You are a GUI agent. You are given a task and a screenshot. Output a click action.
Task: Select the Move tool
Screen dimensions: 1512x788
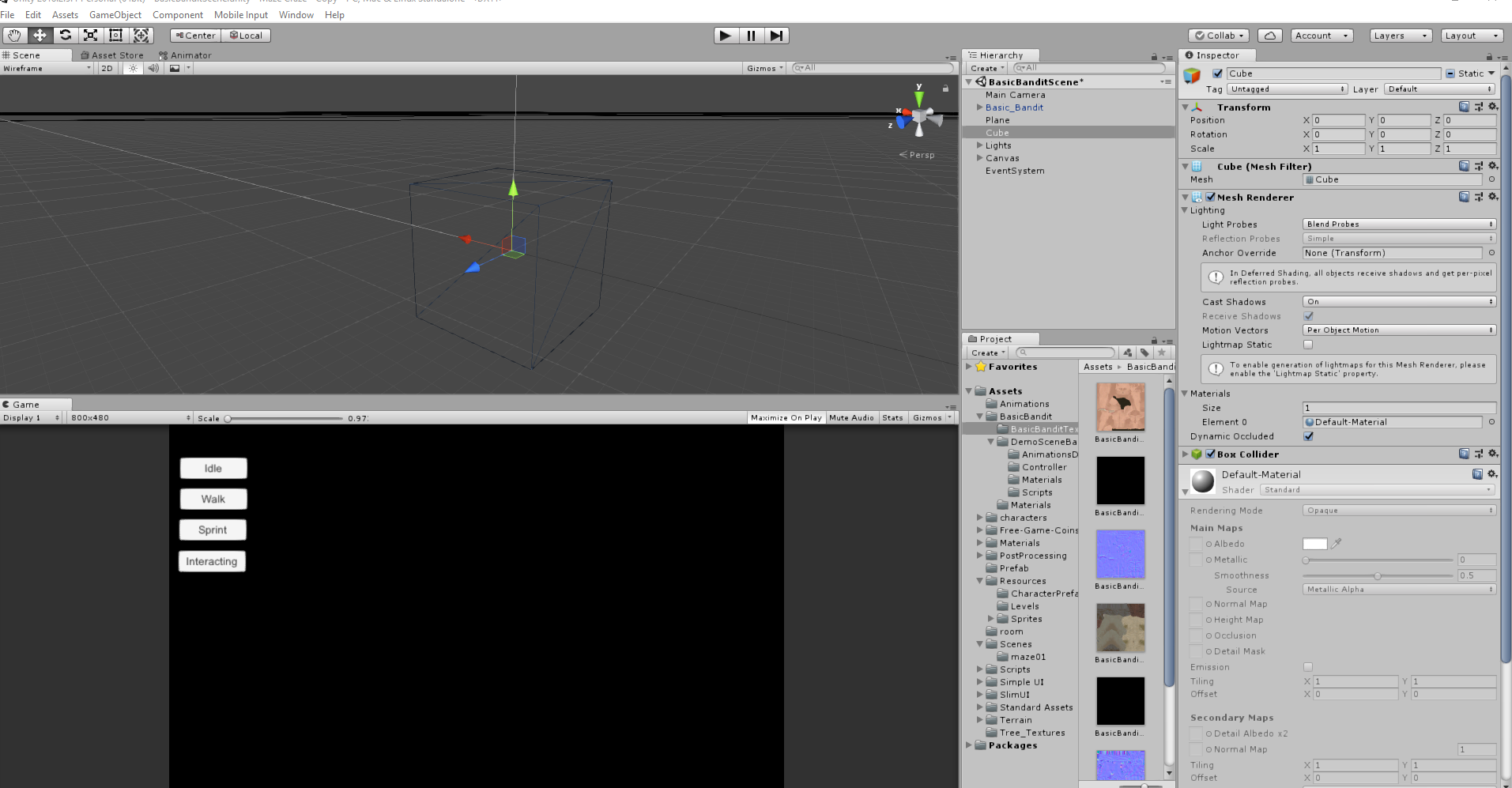[x=40, y=35]
